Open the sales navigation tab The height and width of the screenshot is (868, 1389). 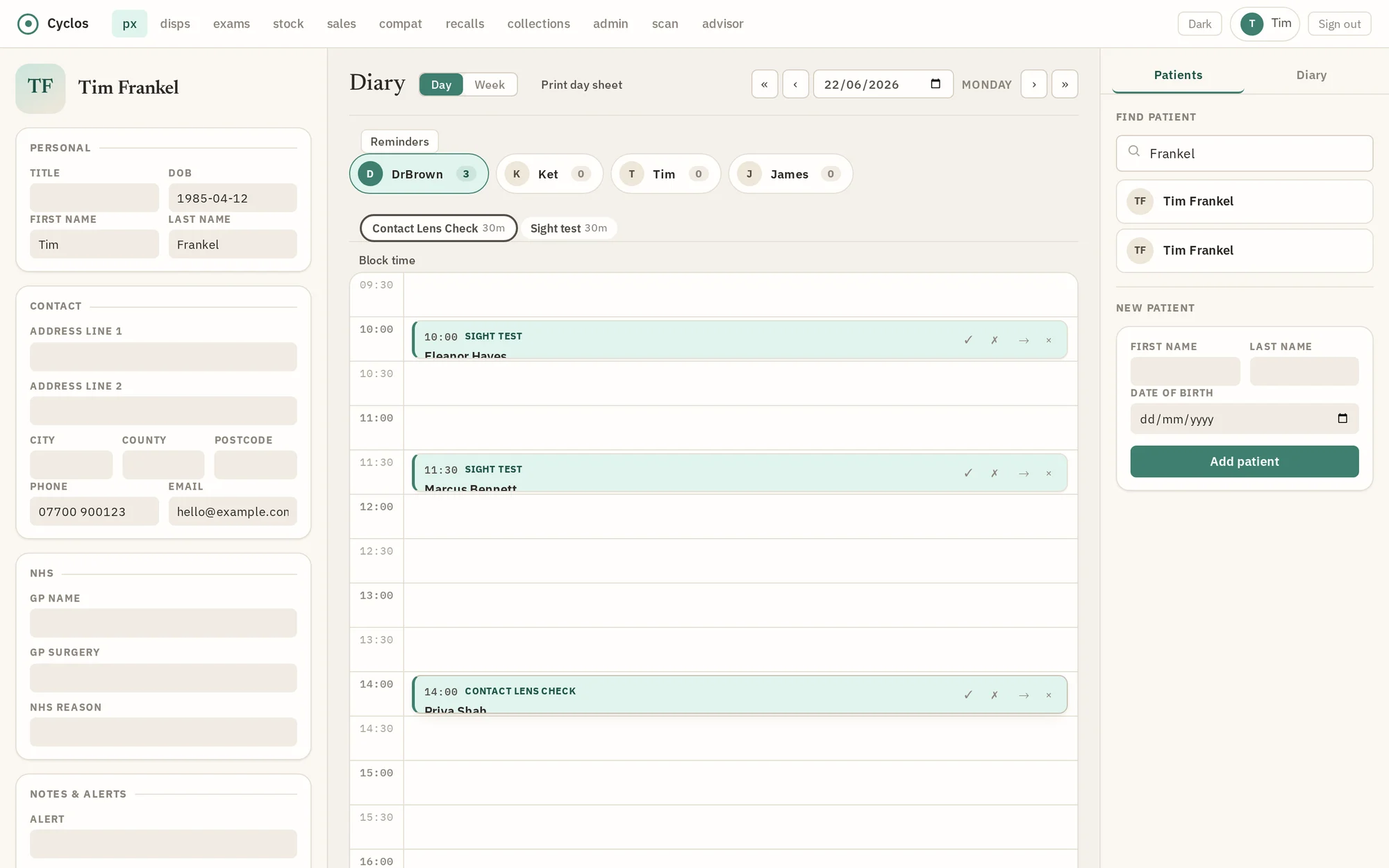coord(342,24)
